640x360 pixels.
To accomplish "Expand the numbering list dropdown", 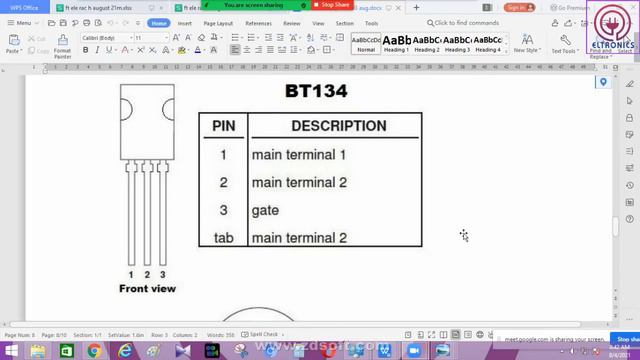I will coord(258,38).
